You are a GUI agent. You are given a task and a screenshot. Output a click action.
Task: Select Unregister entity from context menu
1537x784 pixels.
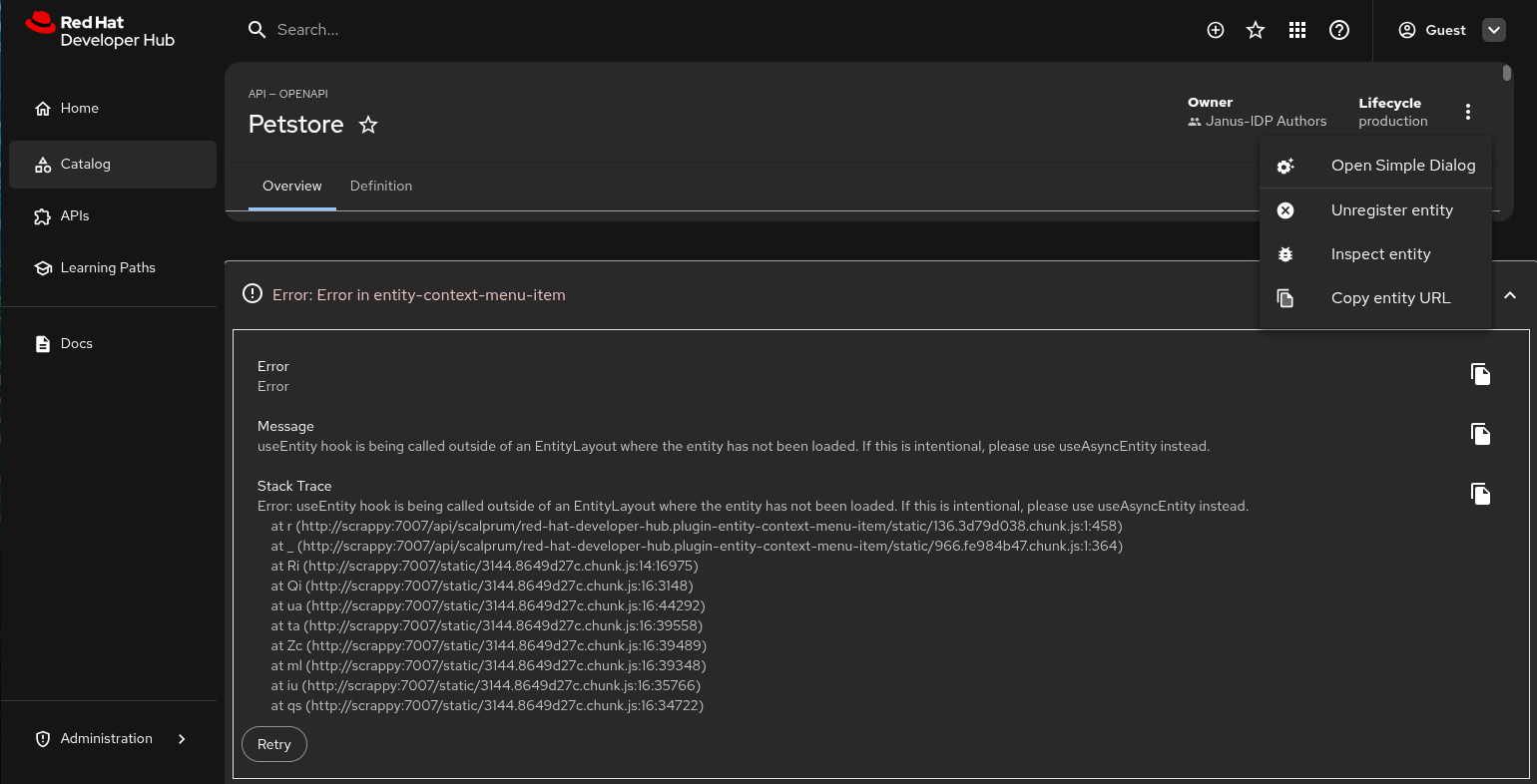tap(1391, 210)
